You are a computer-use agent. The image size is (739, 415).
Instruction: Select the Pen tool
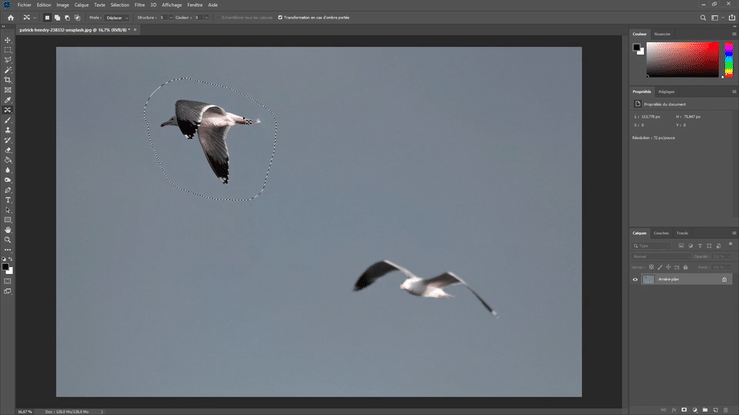click(8, 190)
